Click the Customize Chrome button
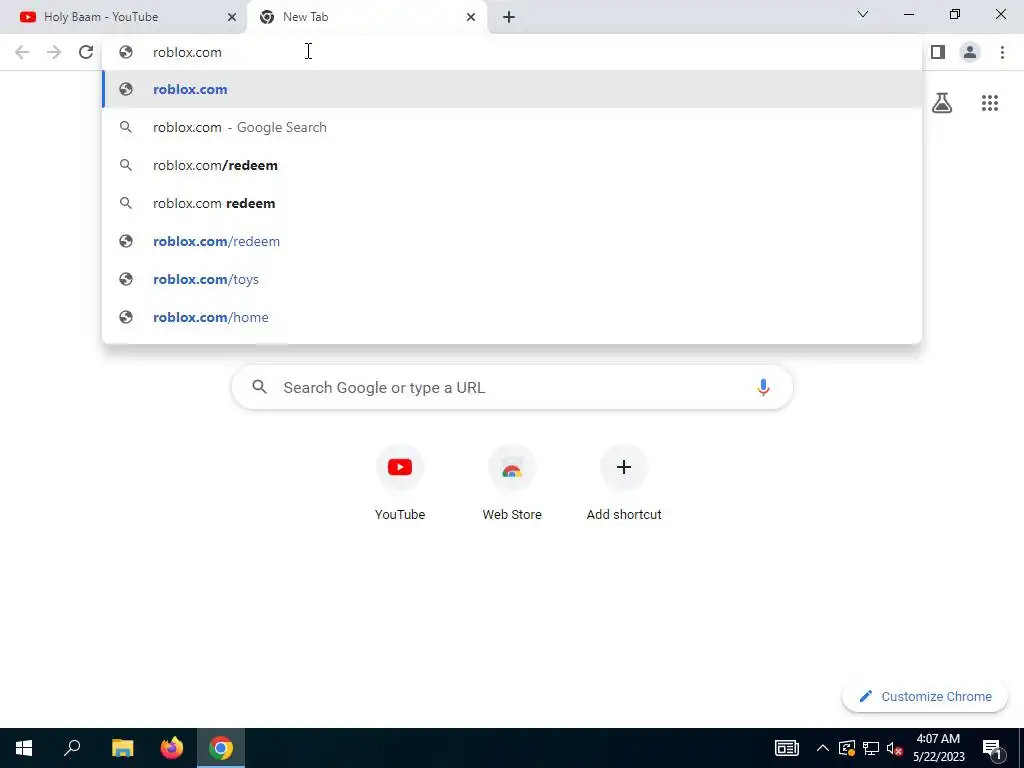 coord(924,696)
